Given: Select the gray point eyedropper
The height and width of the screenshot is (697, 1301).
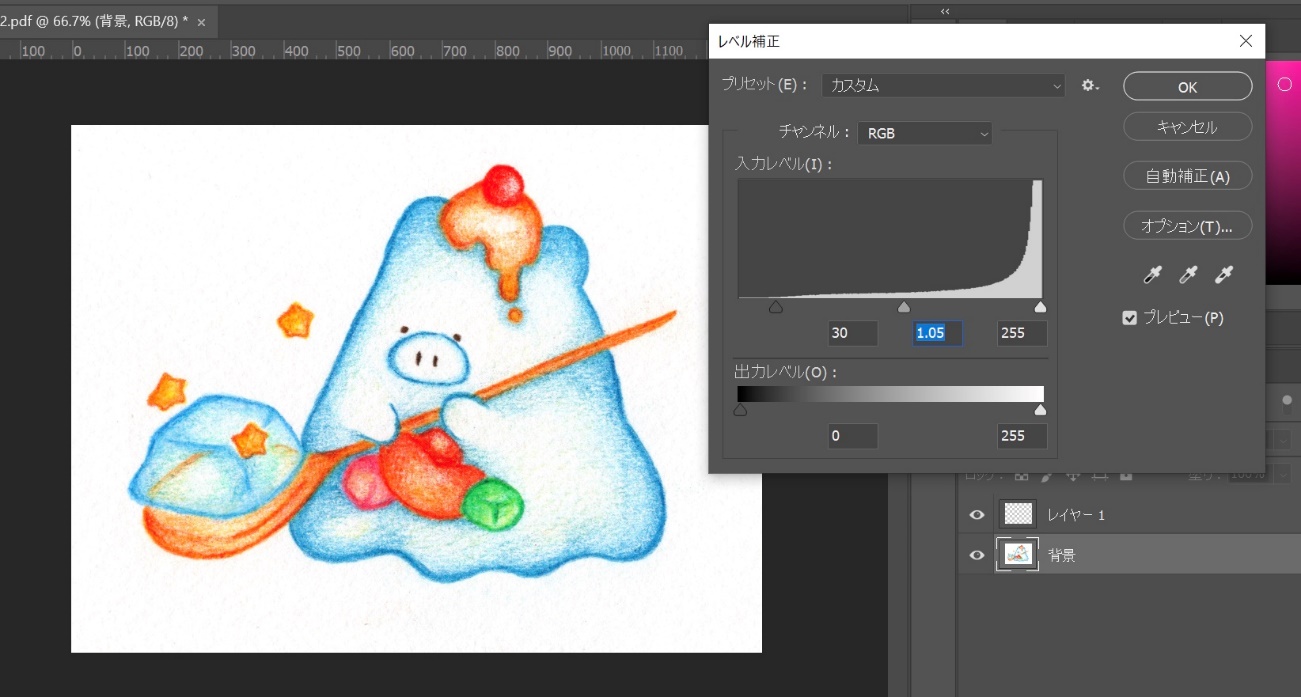Looking at the screenshot, I should [x=1188, y=275].
